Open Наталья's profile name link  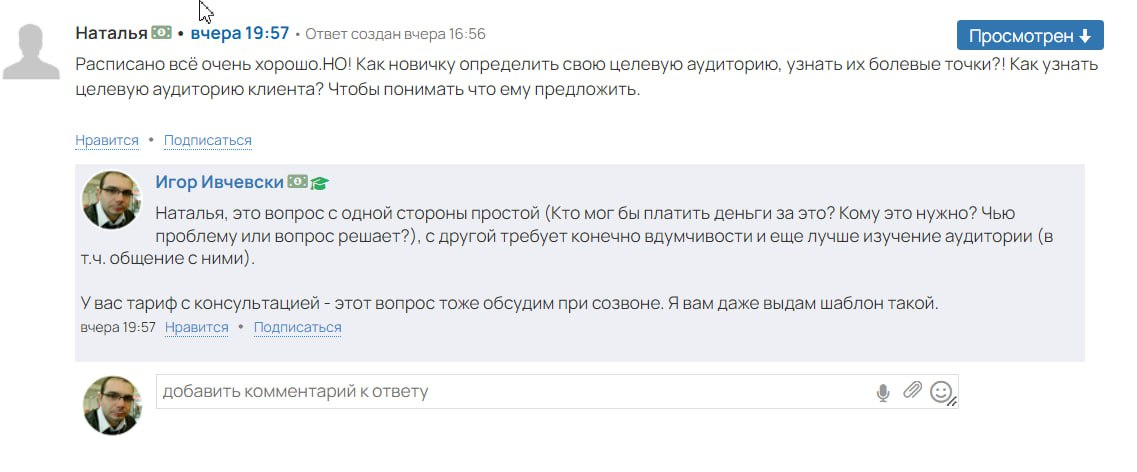coord(111,33)
